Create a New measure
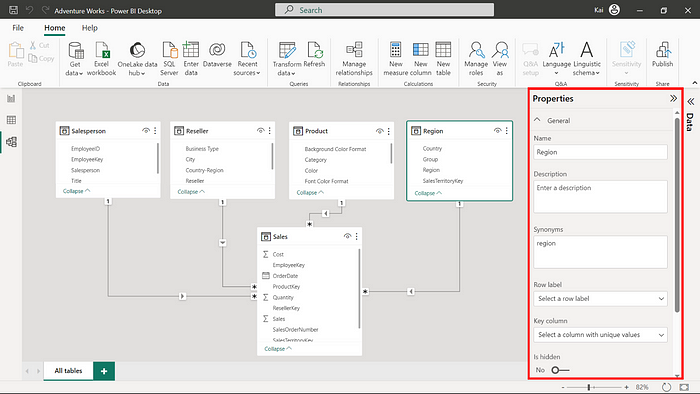 click(396, 58)
